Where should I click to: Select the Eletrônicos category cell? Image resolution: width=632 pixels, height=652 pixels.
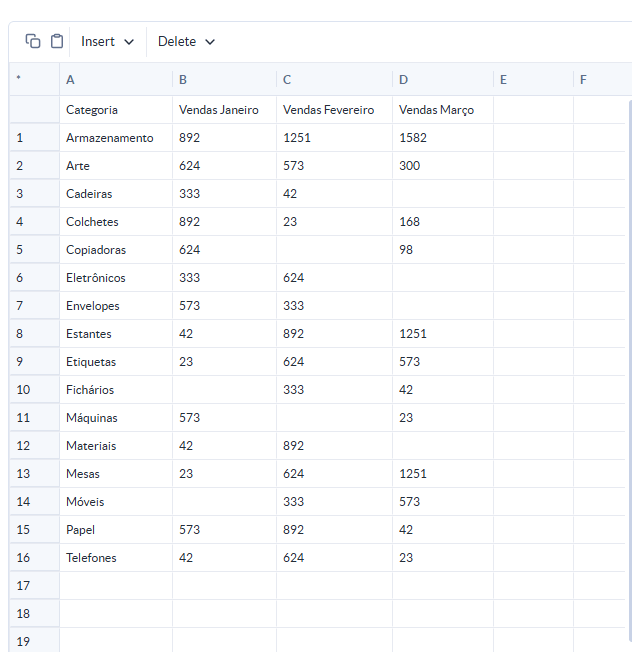pyautogui.click(x=115, y=278)
